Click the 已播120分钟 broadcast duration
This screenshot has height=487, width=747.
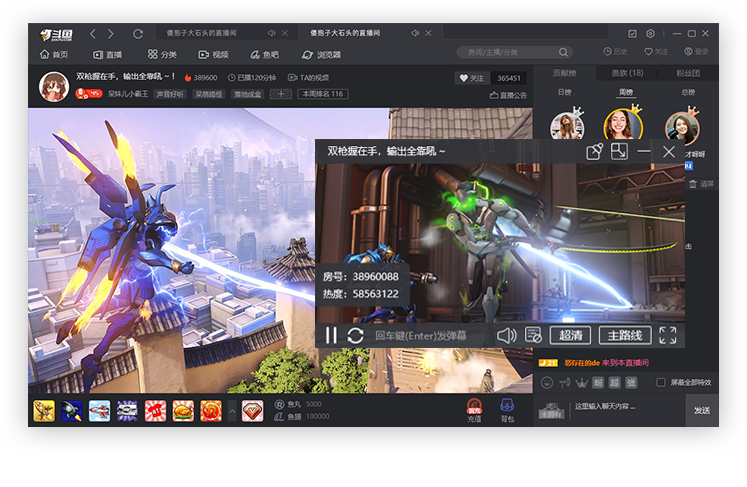[252, 77]
